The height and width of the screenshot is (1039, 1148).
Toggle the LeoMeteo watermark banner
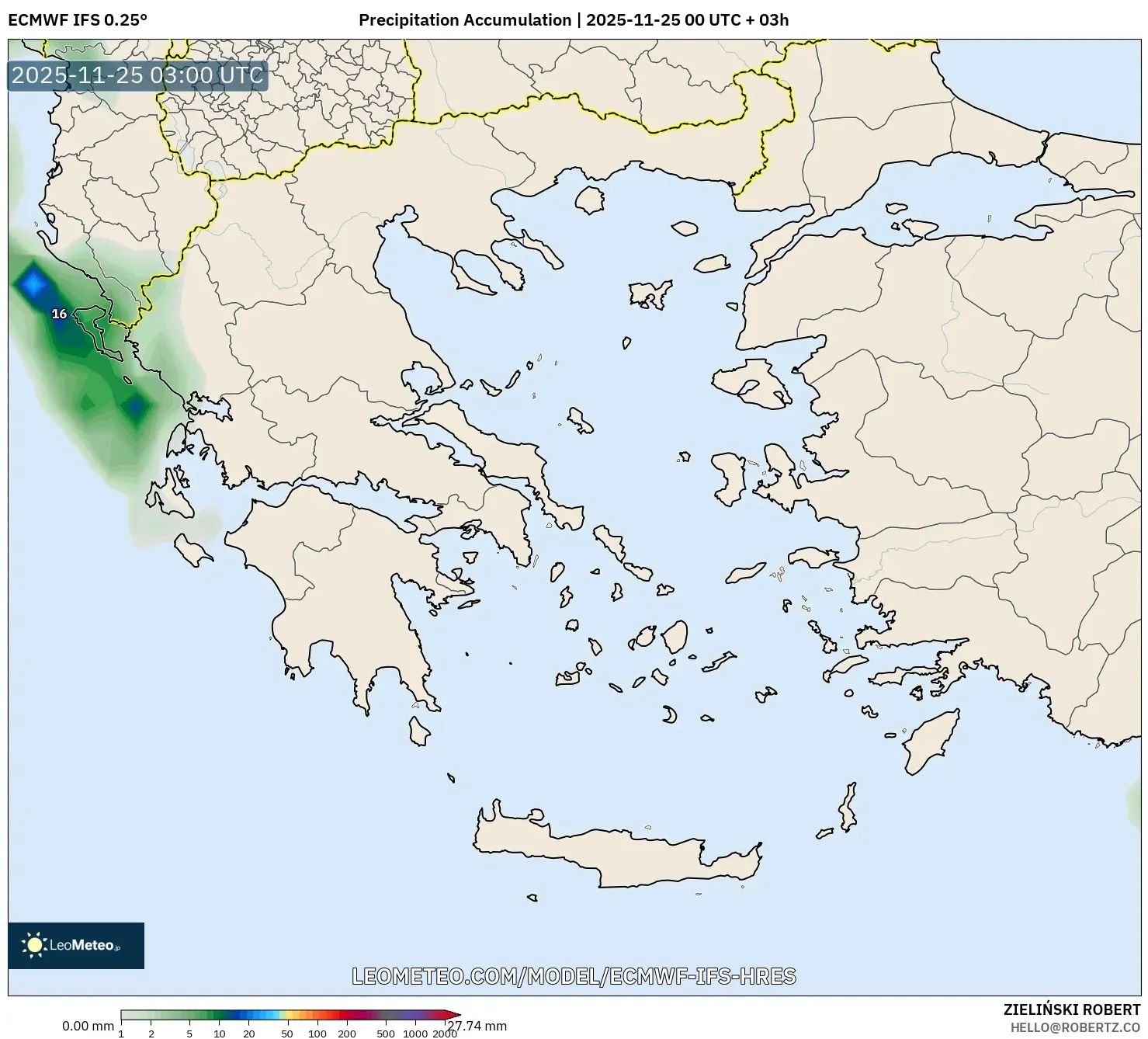pos(75,947)
